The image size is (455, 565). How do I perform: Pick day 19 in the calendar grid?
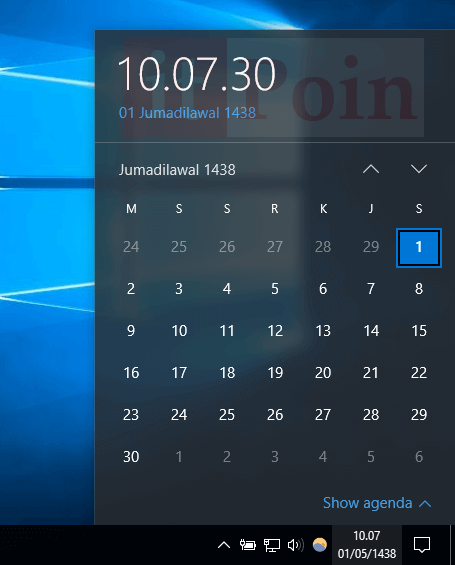tap(275, 373)
